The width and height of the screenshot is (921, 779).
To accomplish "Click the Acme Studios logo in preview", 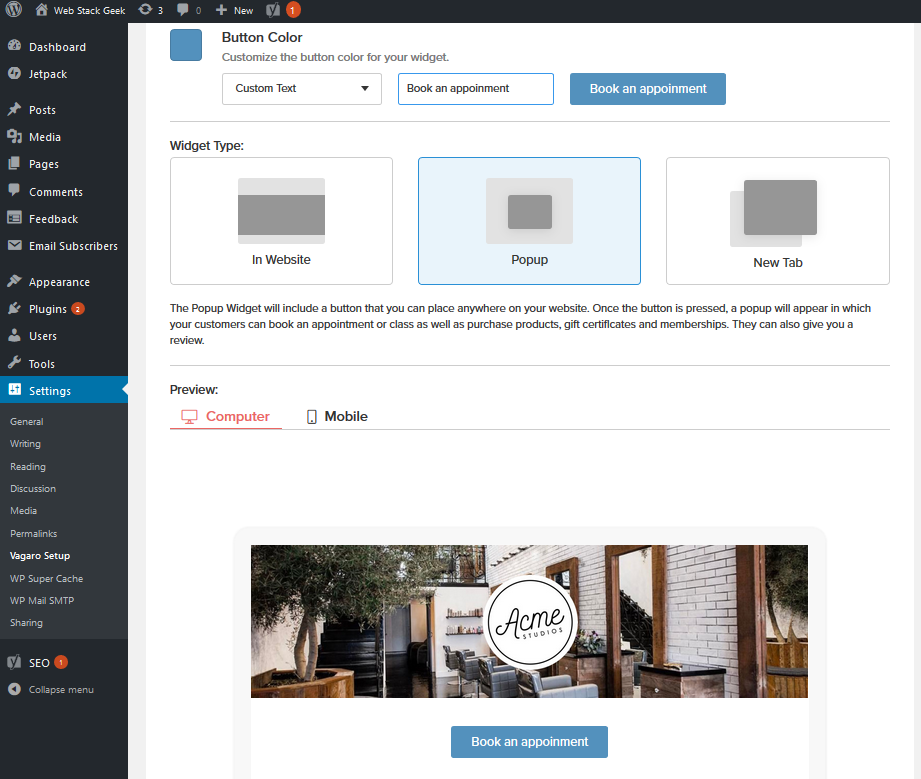I will coord(530,622).
